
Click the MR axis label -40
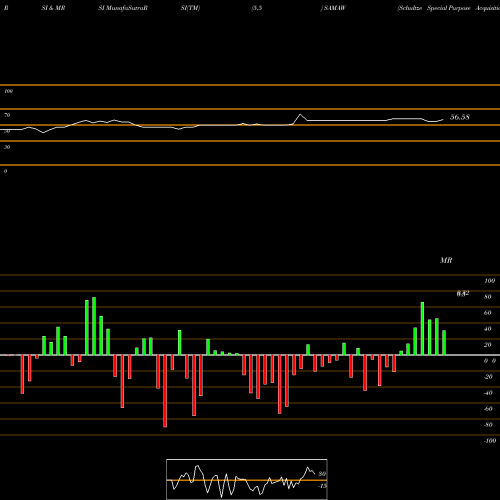click(x=488, y=393)
